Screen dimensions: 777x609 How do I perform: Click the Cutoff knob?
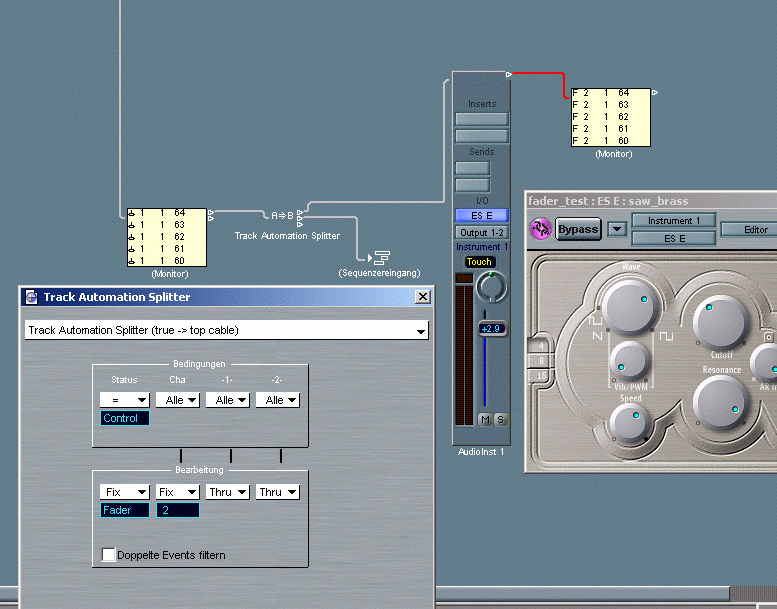click(720, 320)
